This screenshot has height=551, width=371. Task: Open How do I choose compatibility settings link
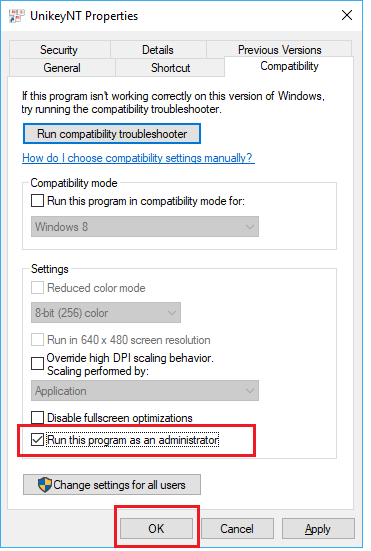138,158
